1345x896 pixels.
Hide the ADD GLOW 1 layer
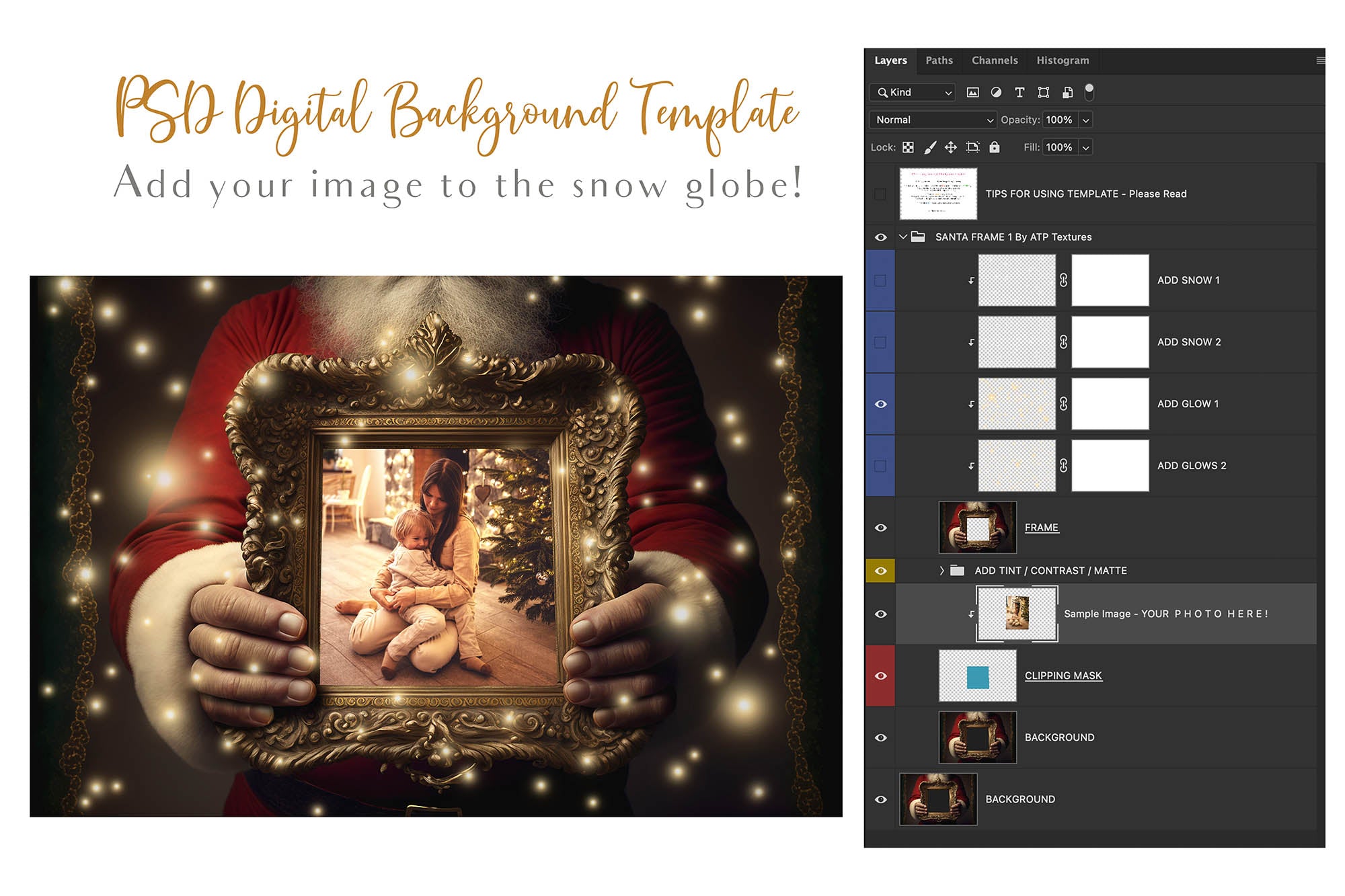coord(881,403)
